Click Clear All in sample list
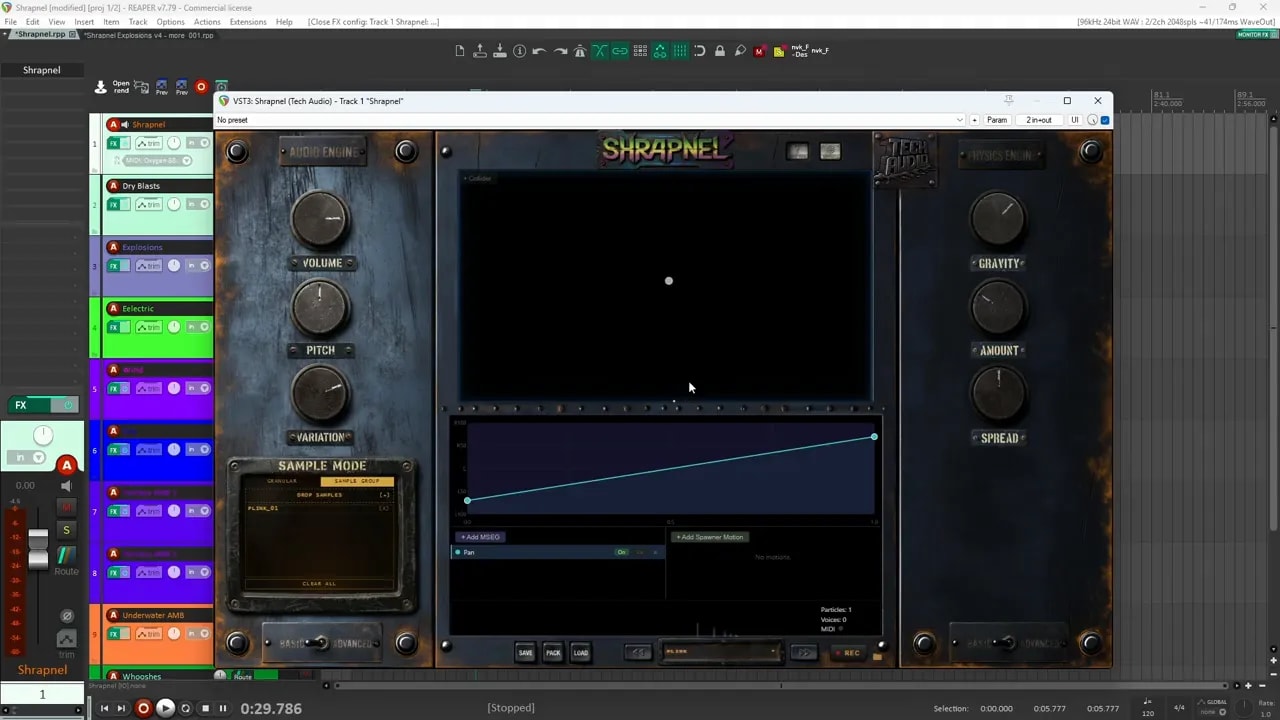The height and width of the screenshot is (720, 1280). tap(319, 584)
